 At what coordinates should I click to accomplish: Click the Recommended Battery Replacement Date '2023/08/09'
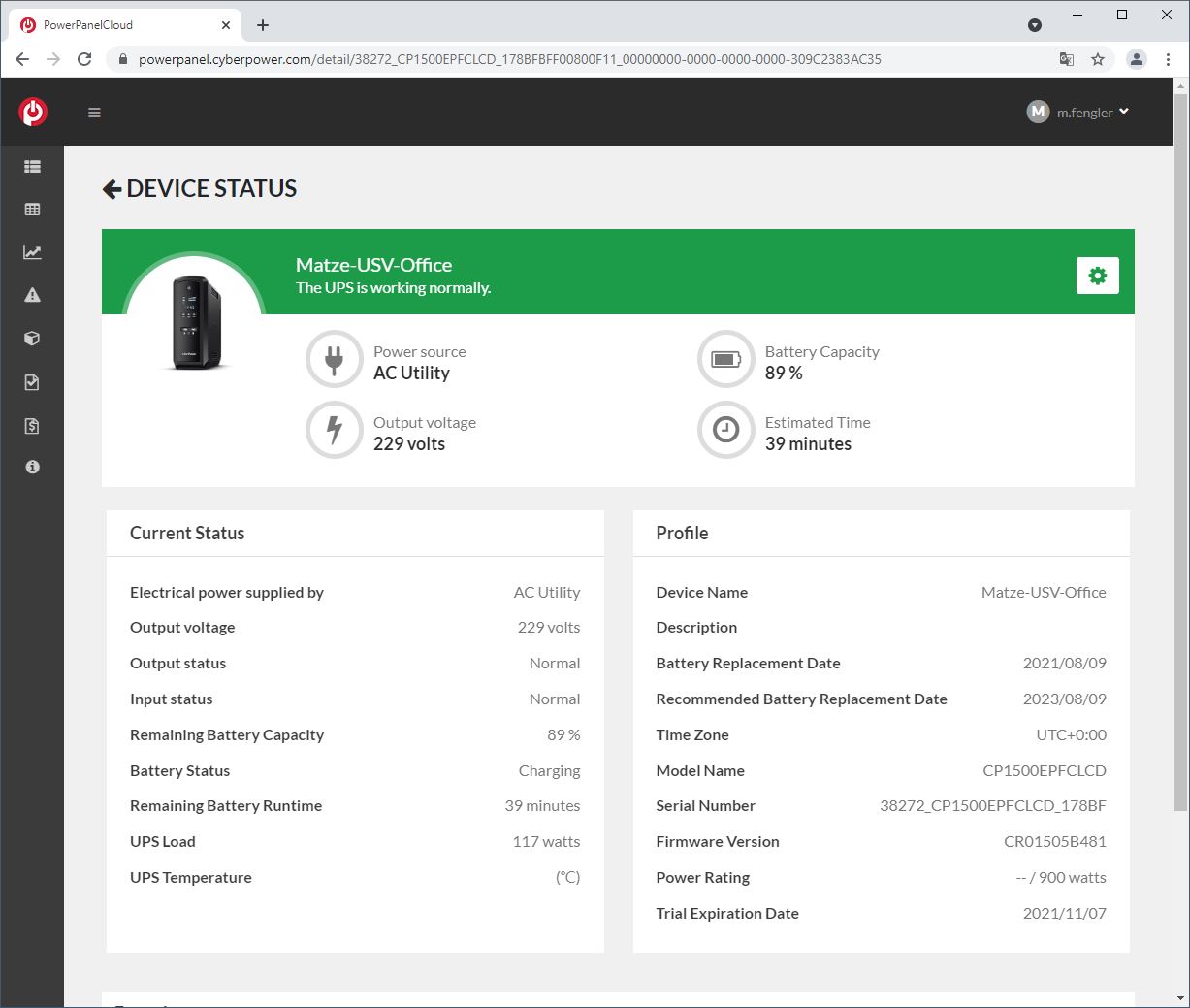pos(1064,699)
